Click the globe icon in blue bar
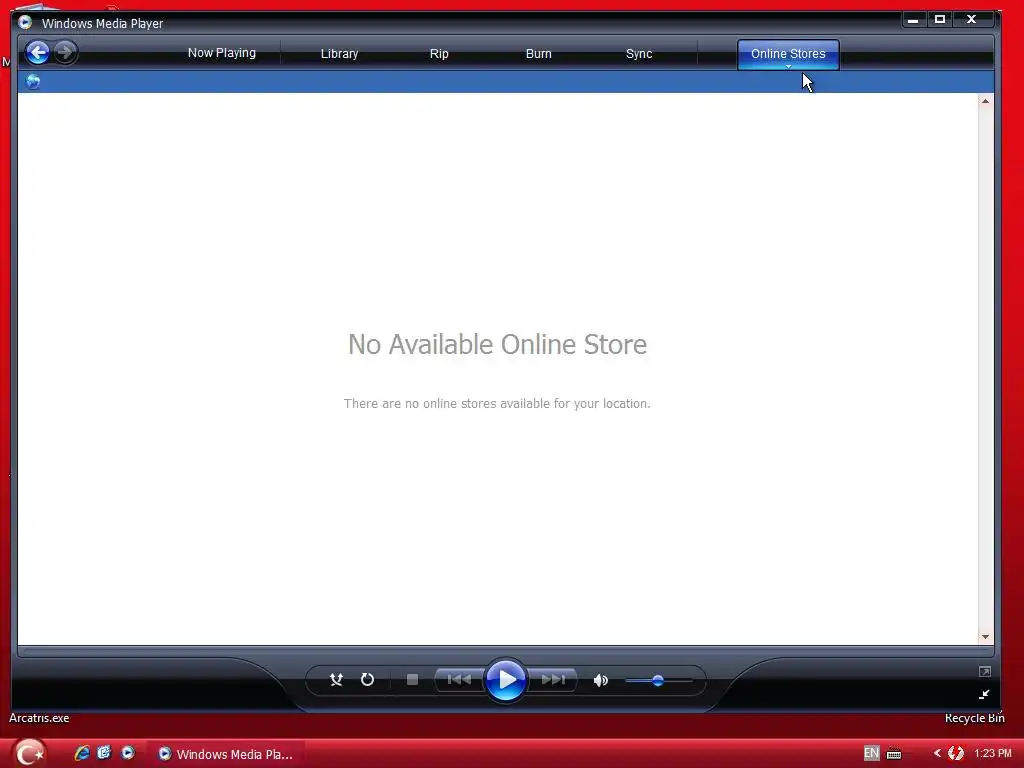The image size is (1024, 768). coord(33,81)
